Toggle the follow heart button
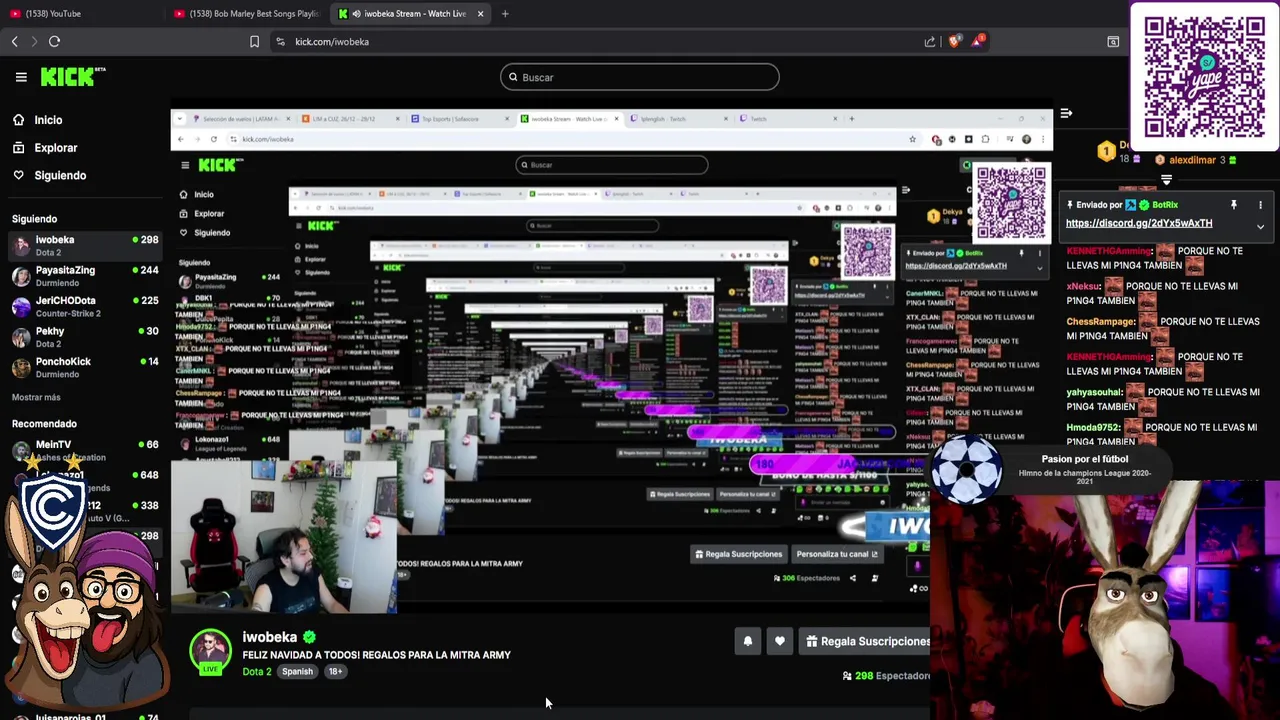 click(x=779, y=641)
